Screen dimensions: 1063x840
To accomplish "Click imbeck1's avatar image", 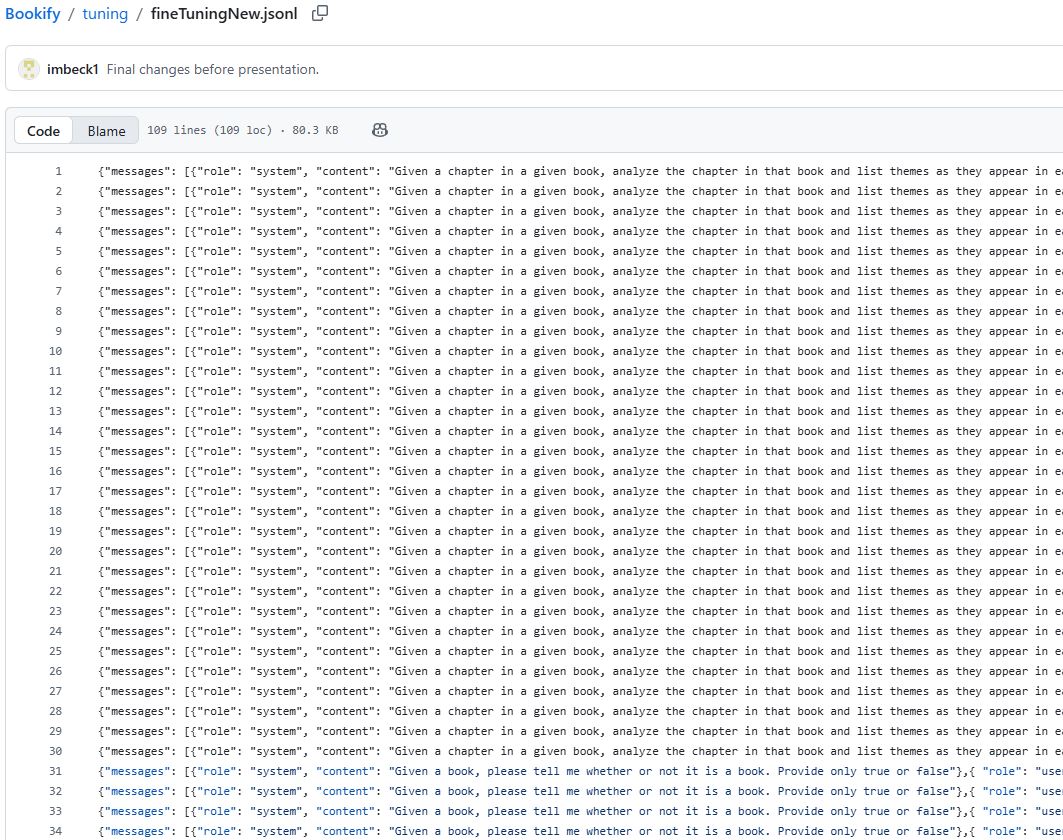I will [30, 69].
